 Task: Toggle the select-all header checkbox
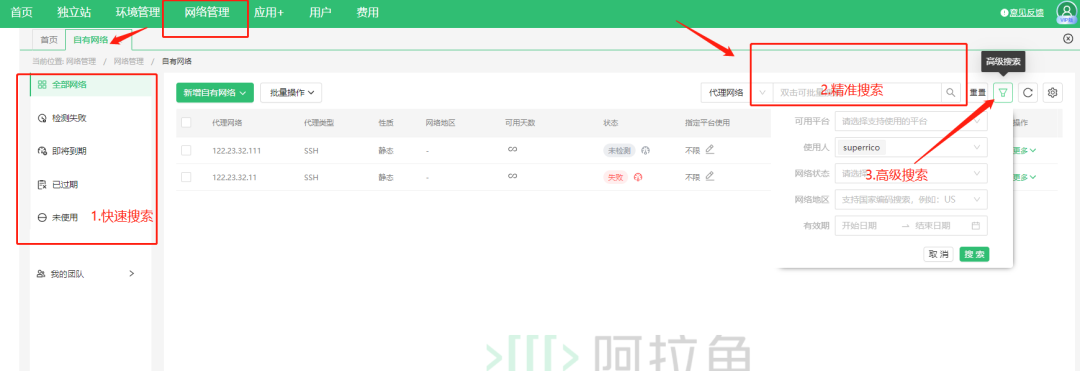pyautogui.click(x=186, y=123)
